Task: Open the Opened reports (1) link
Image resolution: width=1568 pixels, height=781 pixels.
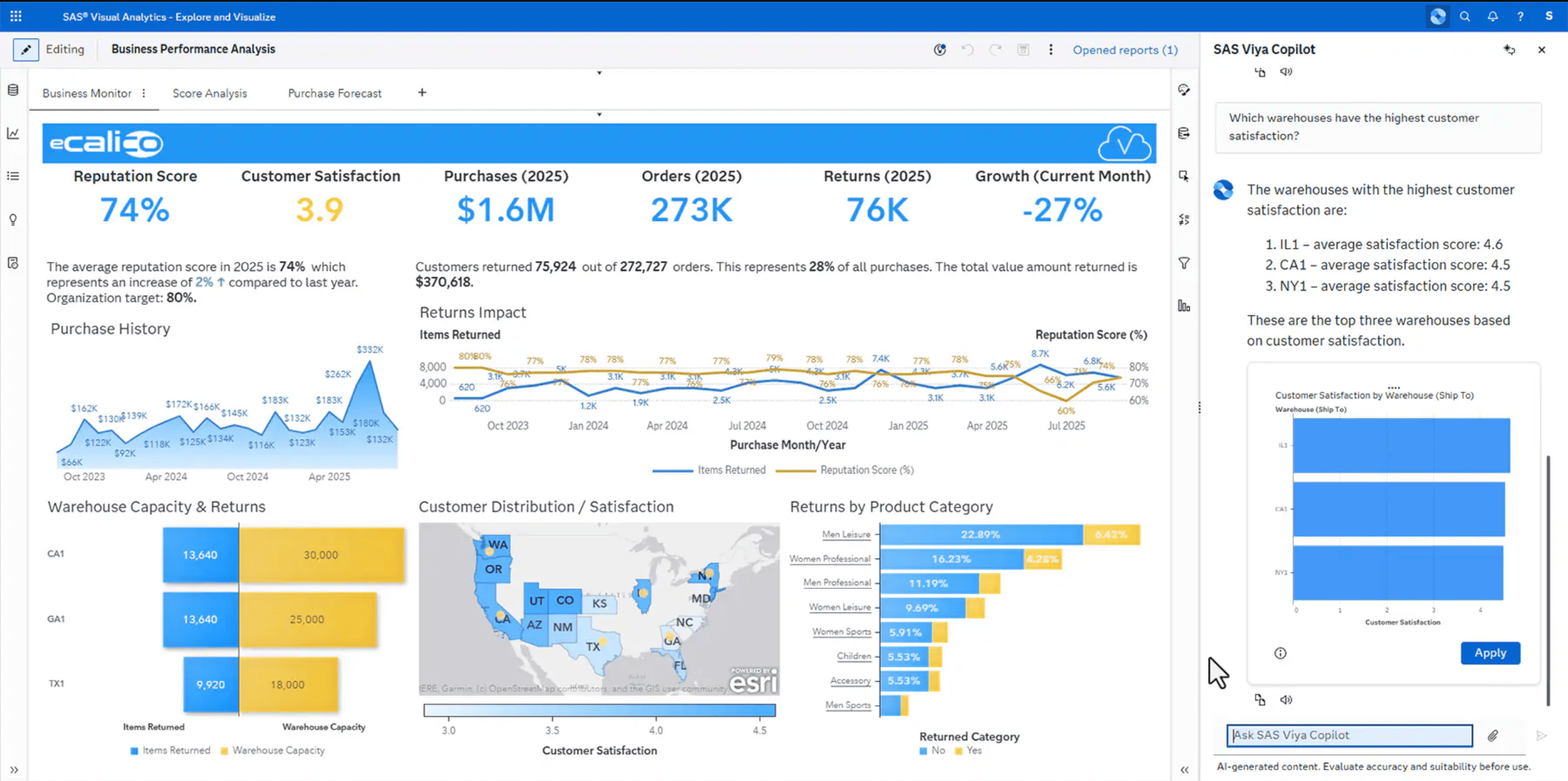Action: point(1124,50)
